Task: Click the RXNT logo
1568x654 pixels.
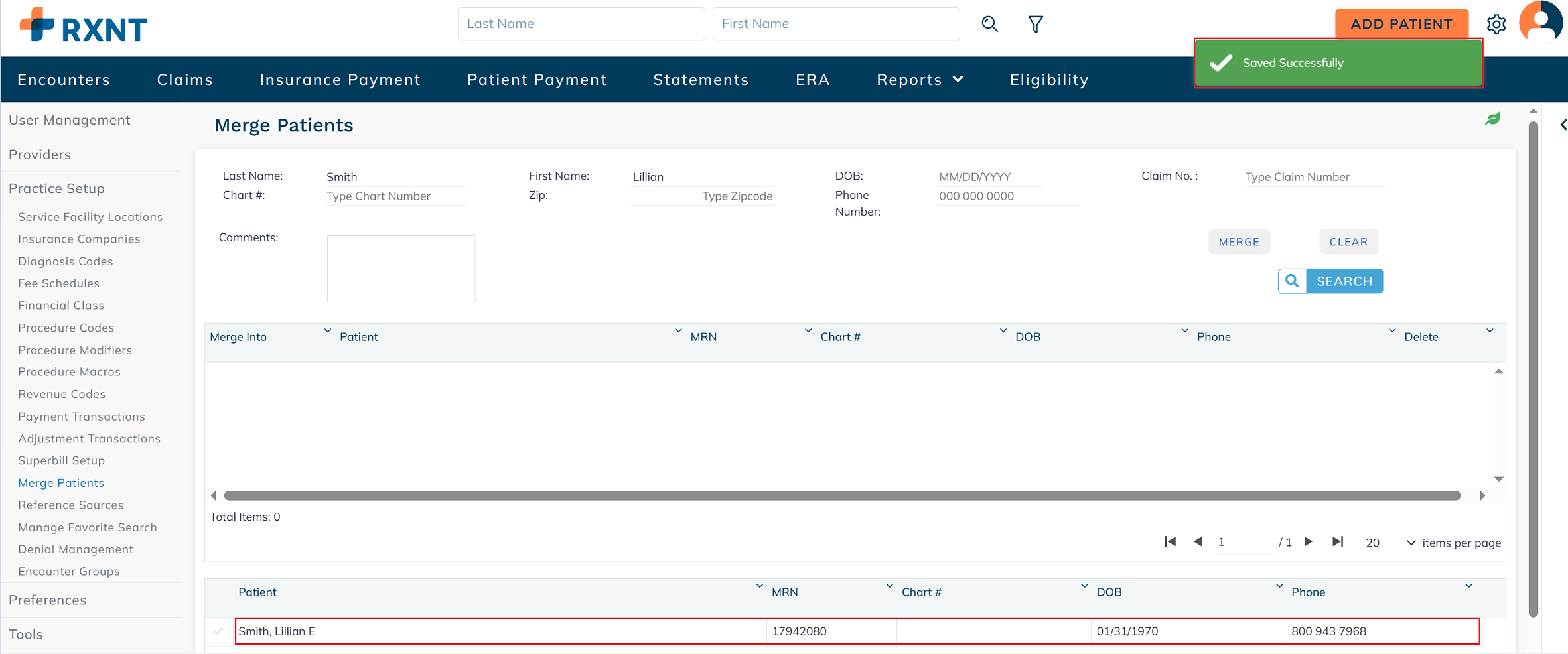Action: (84, 27)
